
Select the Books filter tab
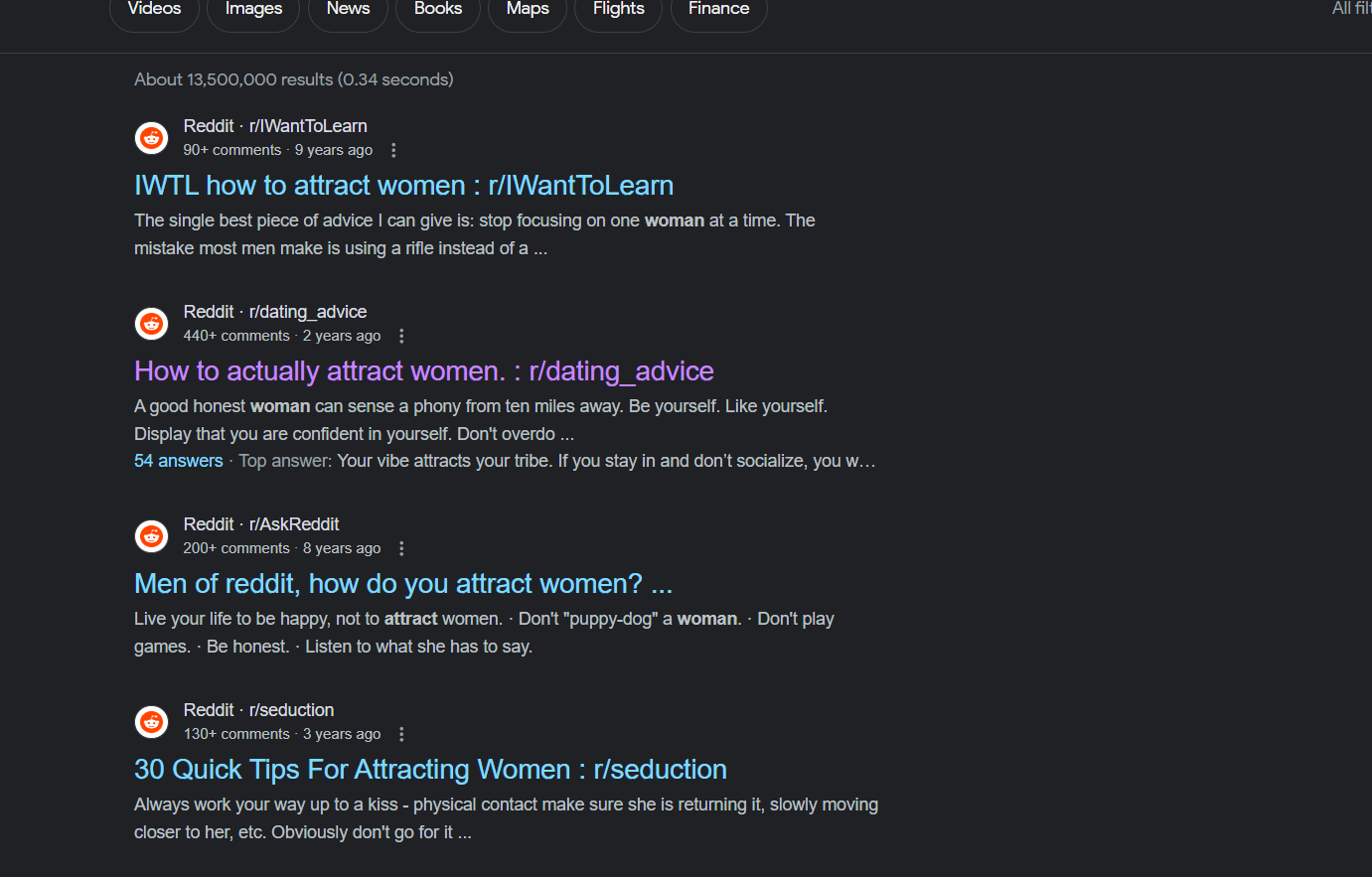[438, 9]
